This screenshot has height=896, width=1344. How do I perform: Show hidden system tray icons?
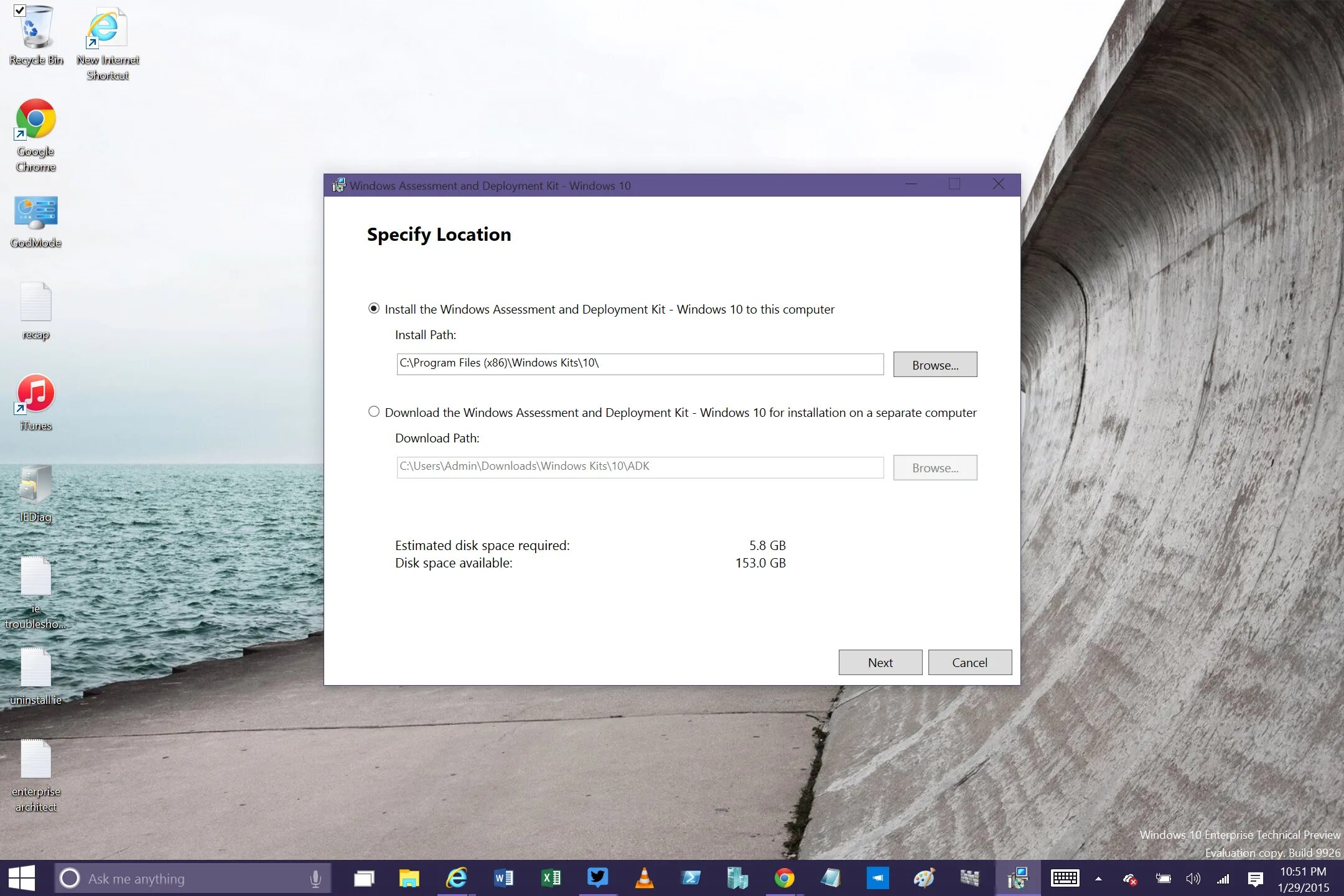1098,879
